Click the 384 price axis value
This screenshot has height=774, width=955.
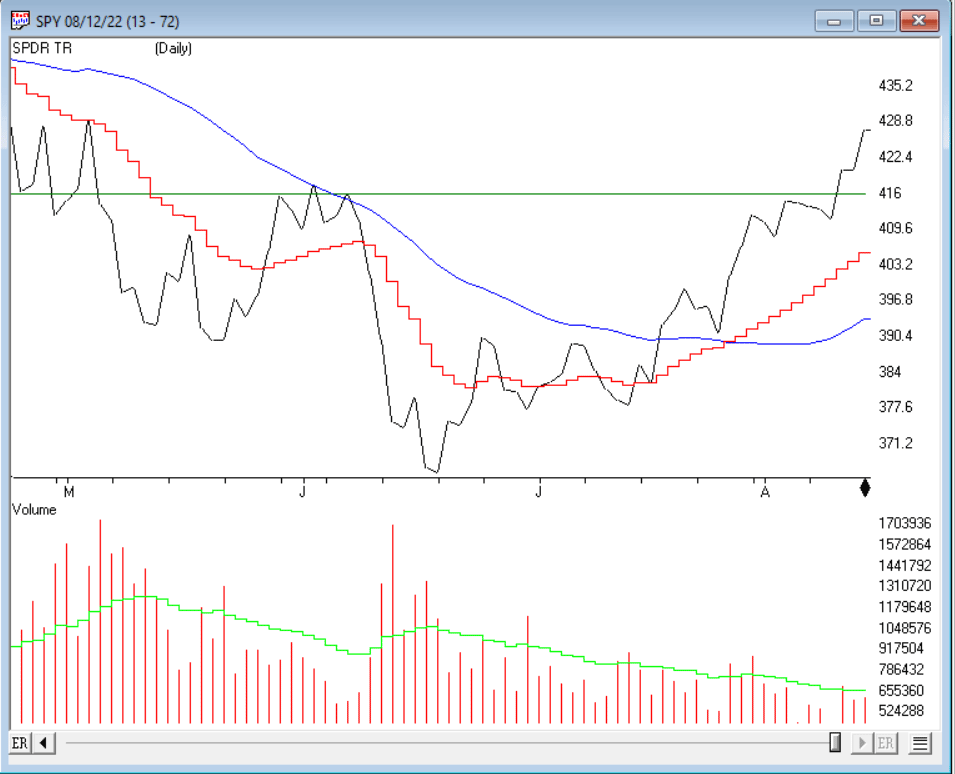[x=889, y=371]
